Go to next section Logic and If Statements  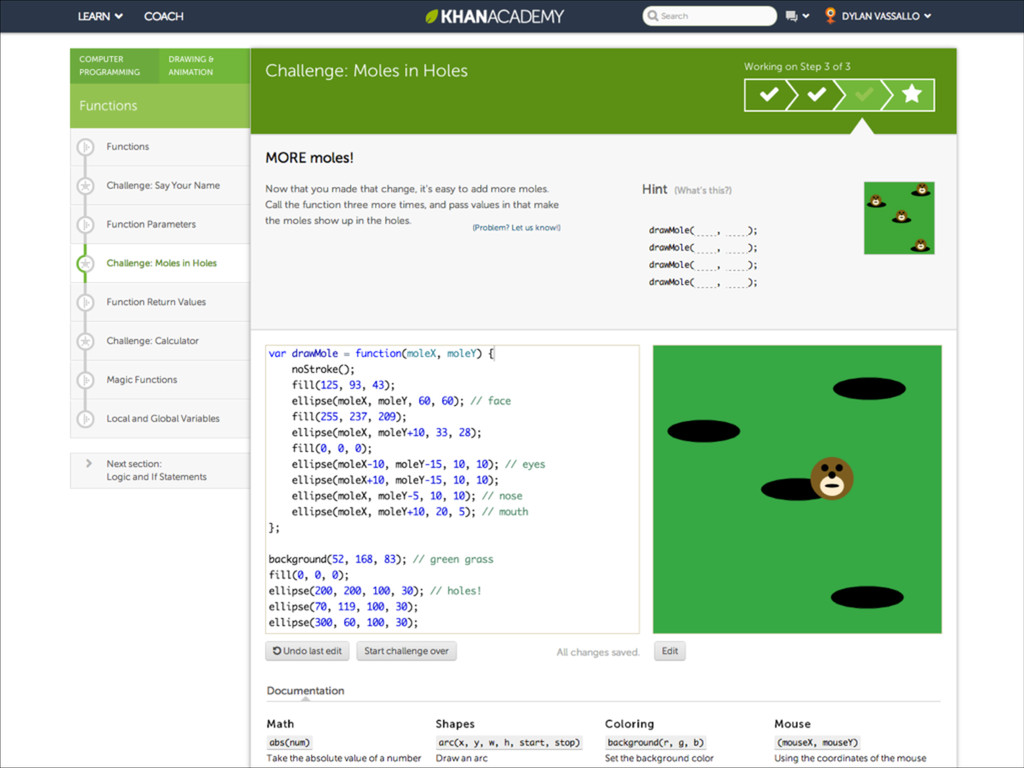click(x=160, y=470)
